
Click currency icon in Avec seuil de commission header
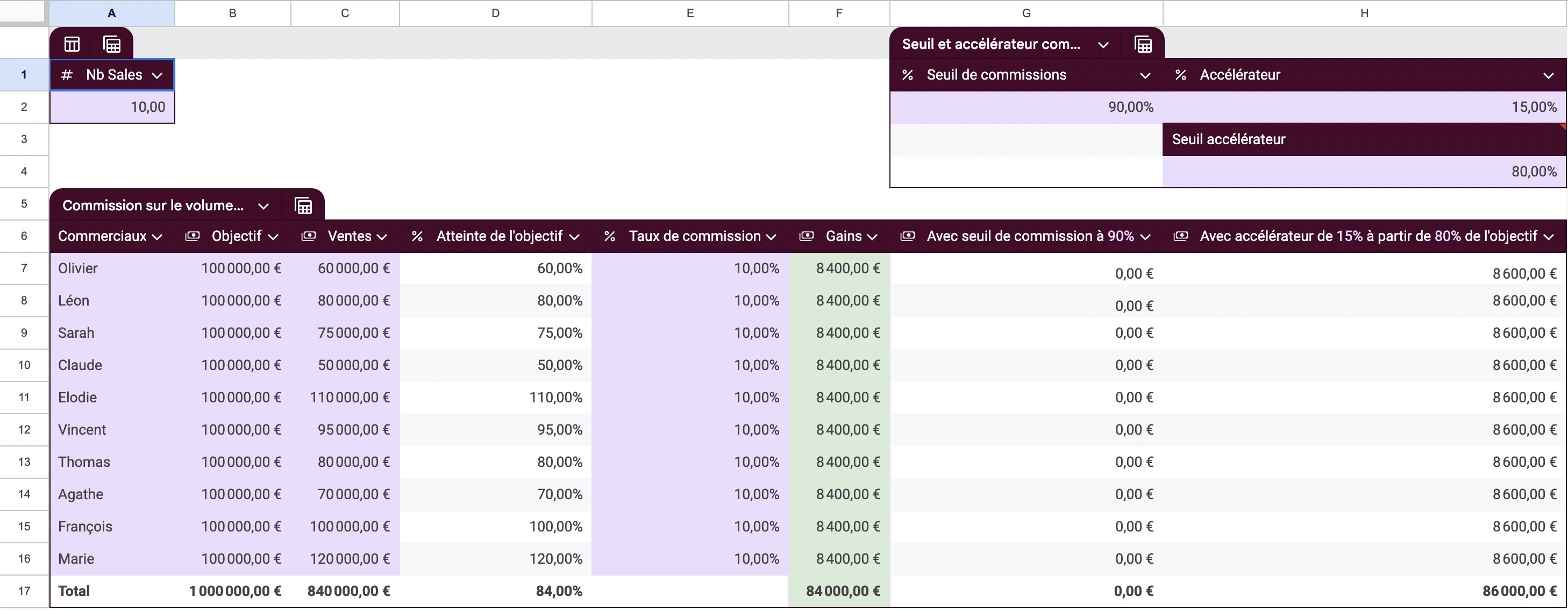tap(908, 236)
